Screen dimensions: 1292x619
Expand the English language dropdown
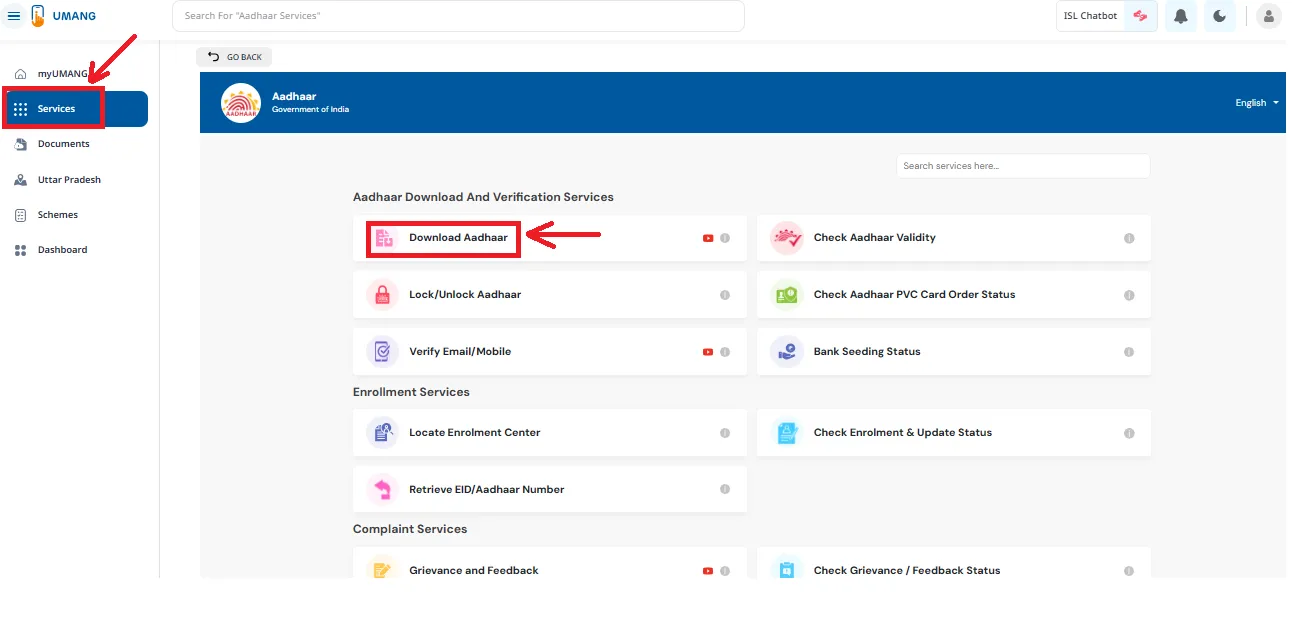[1257, 103]
